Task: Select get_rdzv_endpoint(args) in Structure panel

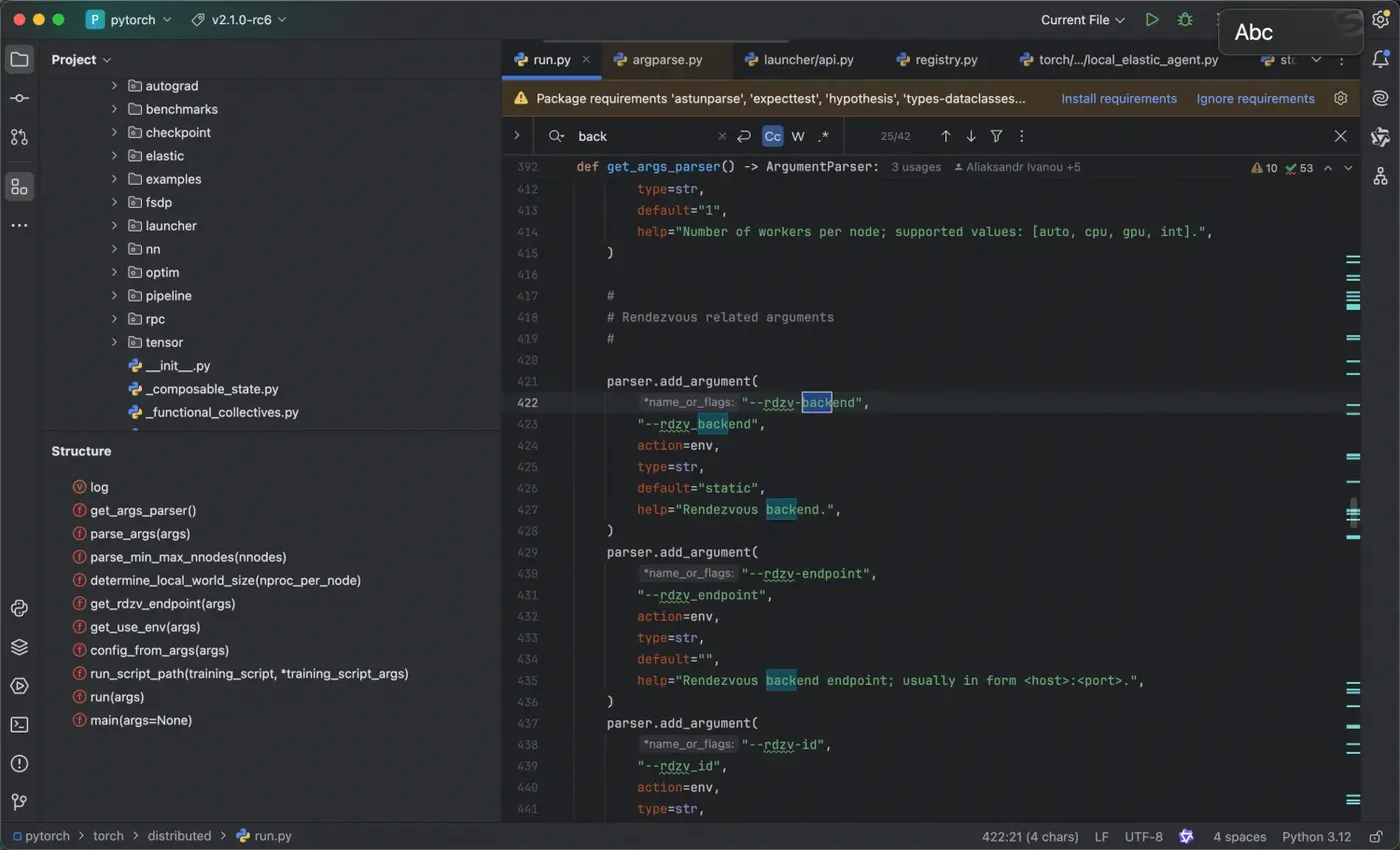Action: click(162, 603)
